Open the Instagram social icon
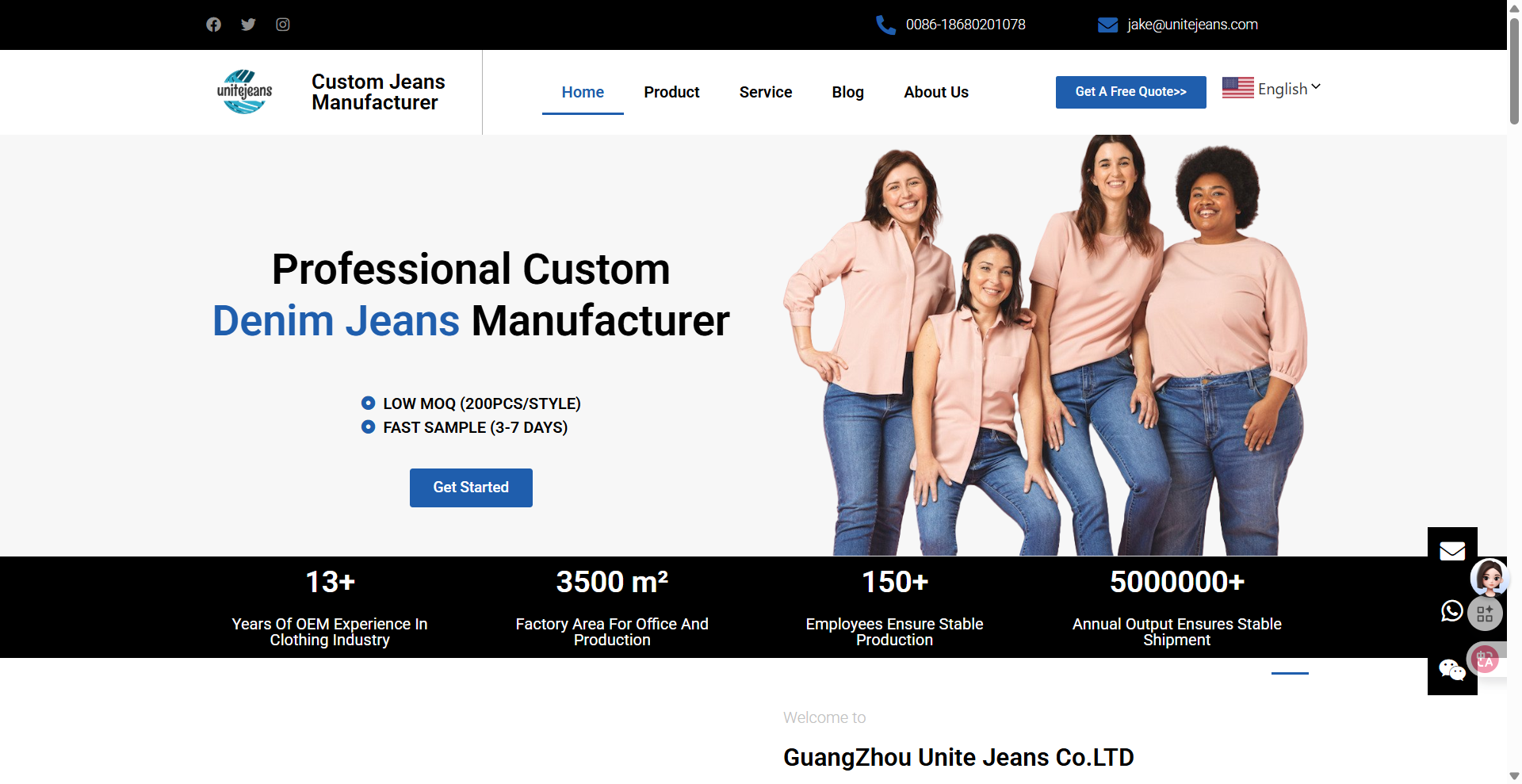The height and width of the screenshot is (784, 1522). click(x=283, y=25)
